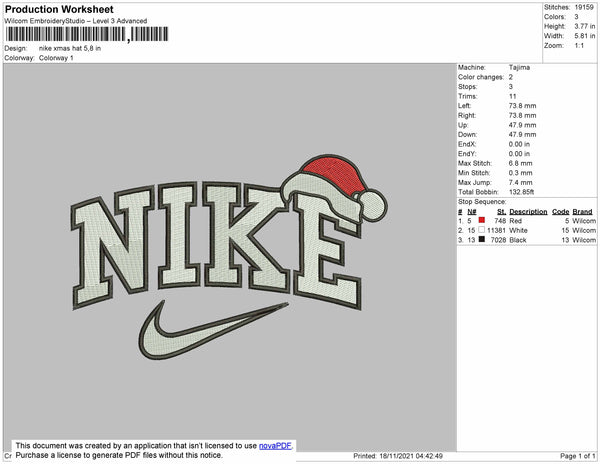This screenshot has width=600, height=464.
Task: Click stitch count '11381' in White row
Action: [497, 230]
